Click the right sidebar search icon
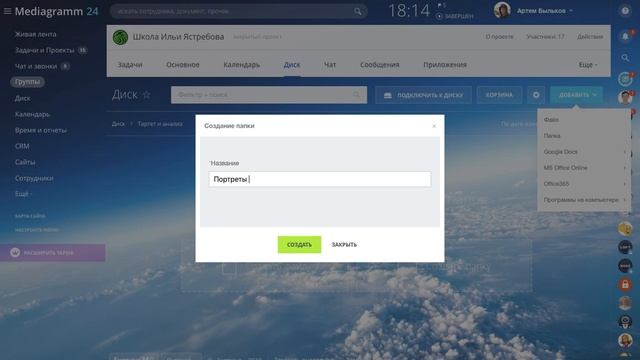Screen dimensions: 640x360 tap(625, 58)
